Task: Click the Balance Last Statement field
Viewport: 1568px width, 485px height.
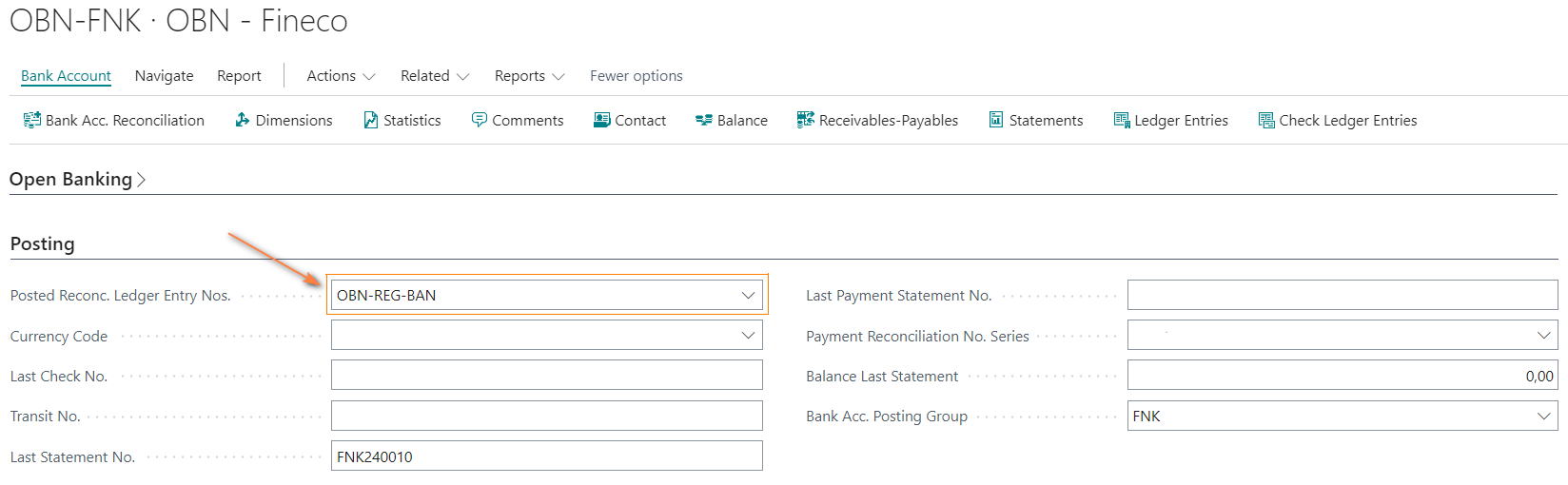Action: 1343,376
